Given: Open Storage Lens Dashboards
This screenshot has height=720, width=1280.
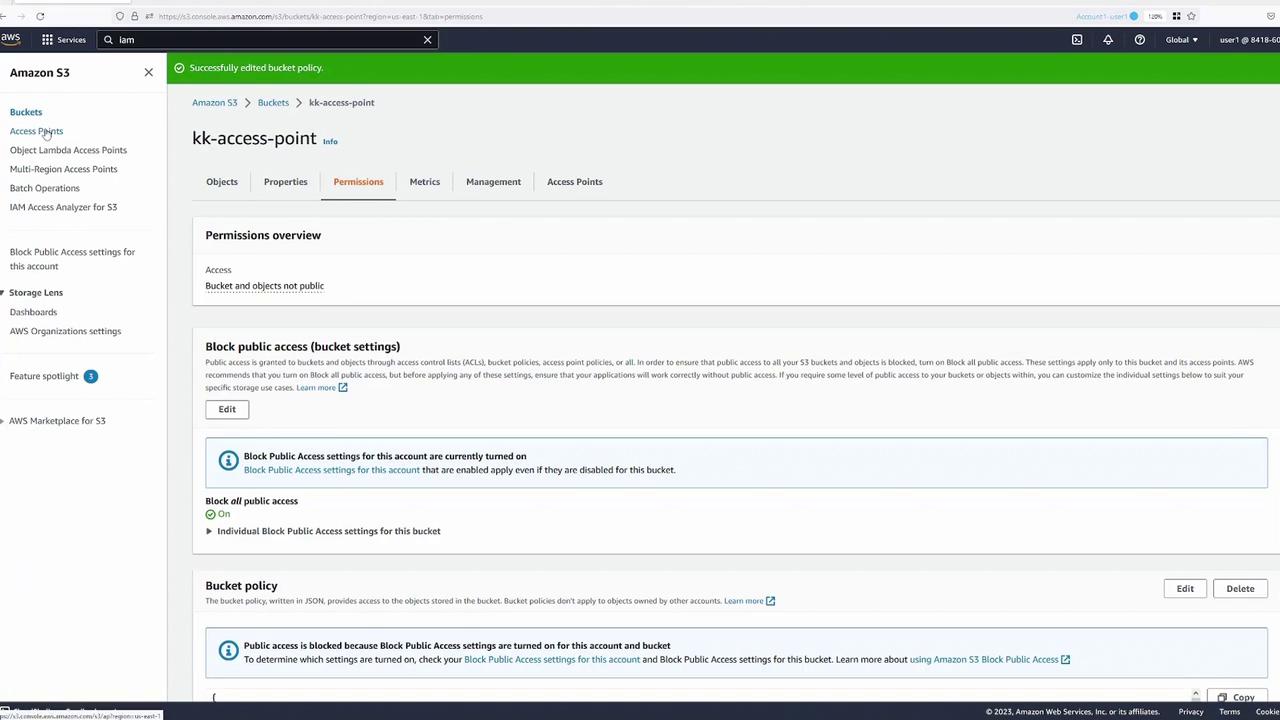Looking at the screenshot, I should pos(33,312).
